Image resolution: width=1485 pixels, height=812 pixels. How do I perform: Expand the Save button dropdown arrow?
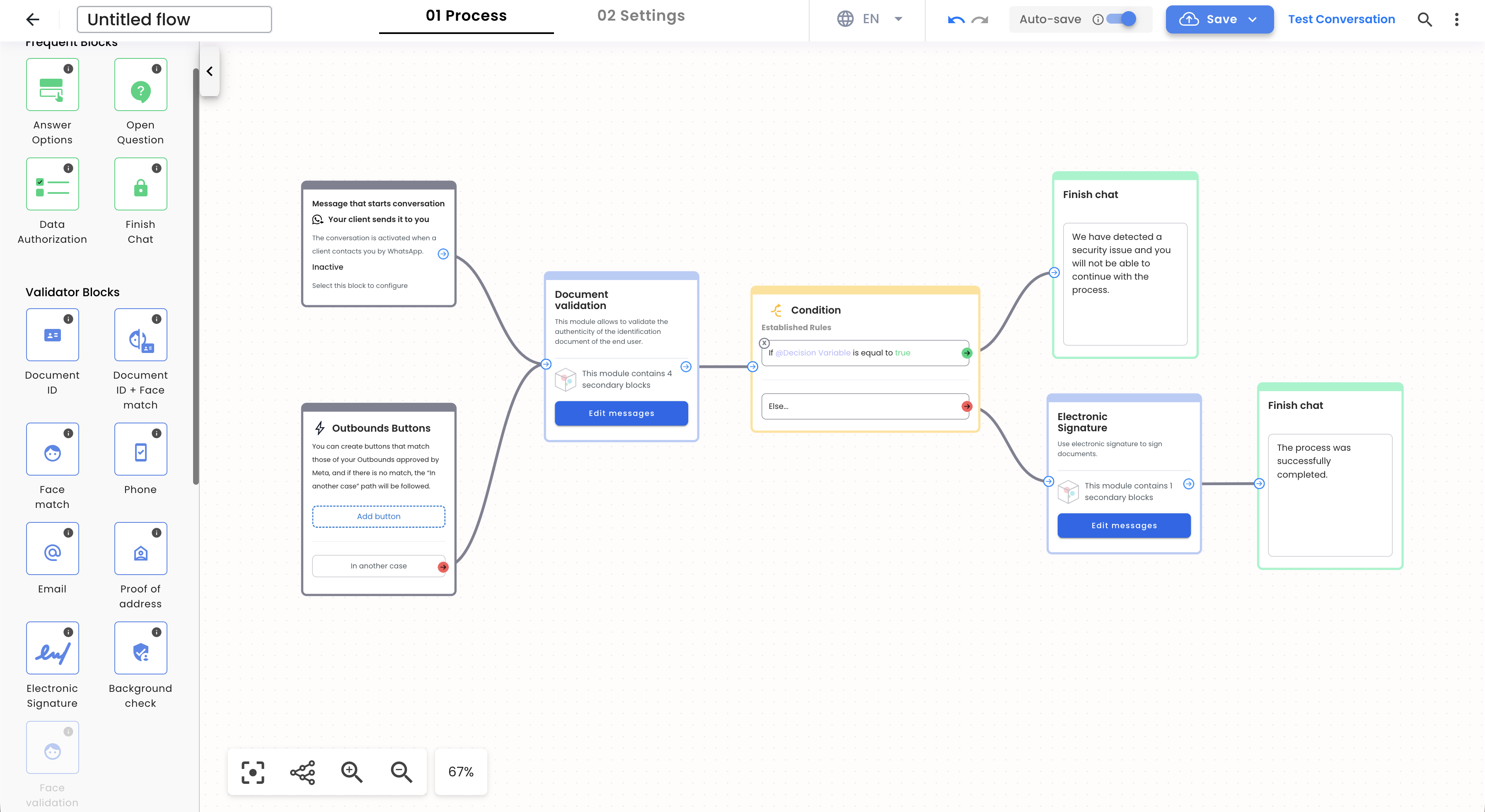[x=1252, y=19]
